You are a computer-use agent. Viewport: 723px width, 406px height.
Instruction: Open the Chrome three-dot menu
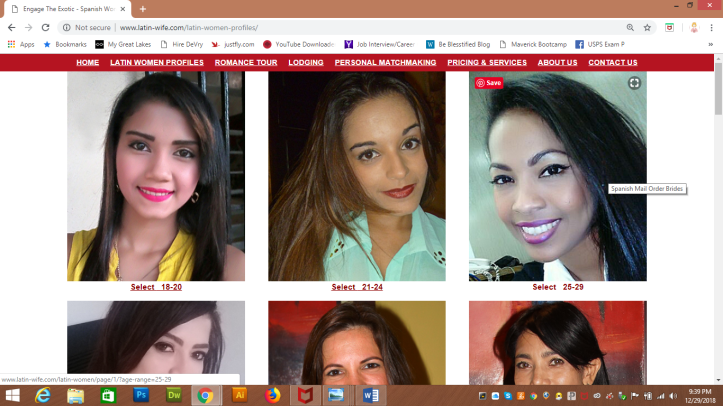coord(711,28)
